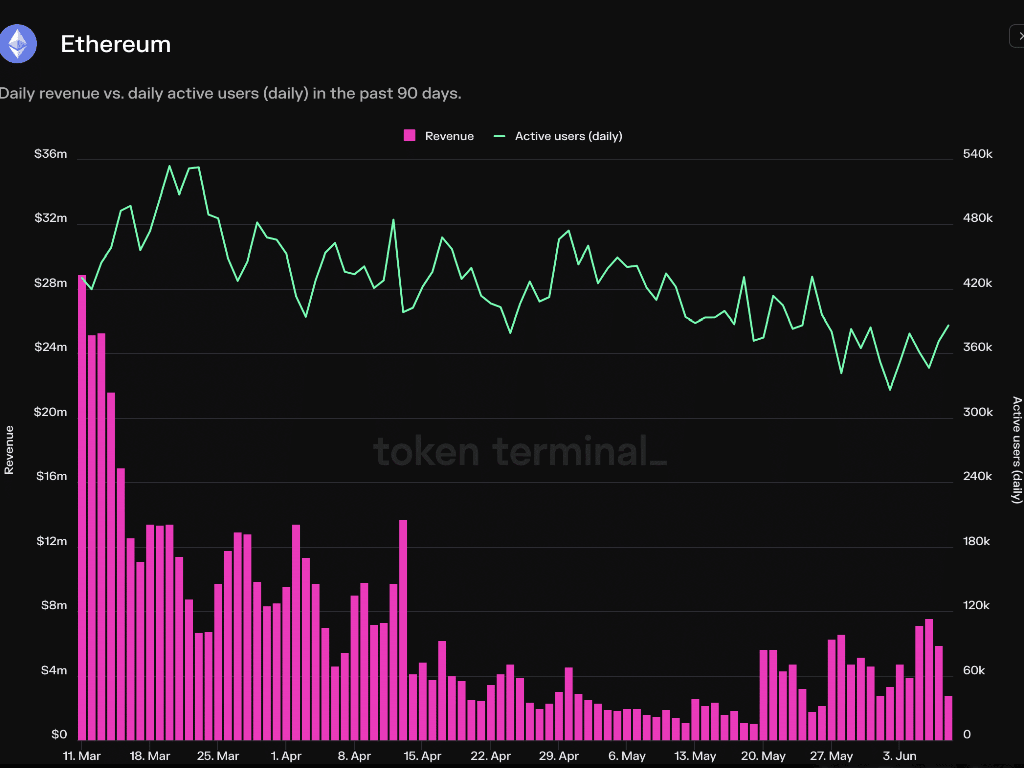Click the 20. May x-axis date label
This screenshot has width=1024, height=768.
[765, 756]
